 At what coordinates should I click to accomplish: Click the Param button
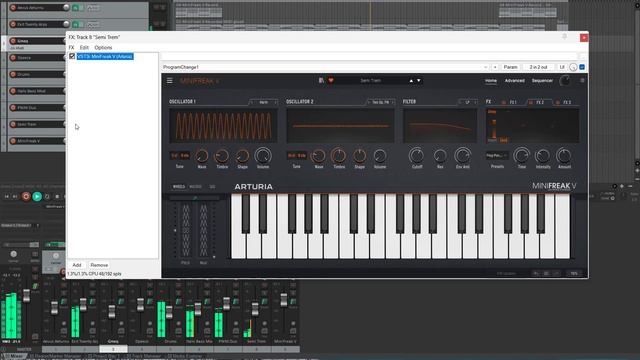point(510,67)
